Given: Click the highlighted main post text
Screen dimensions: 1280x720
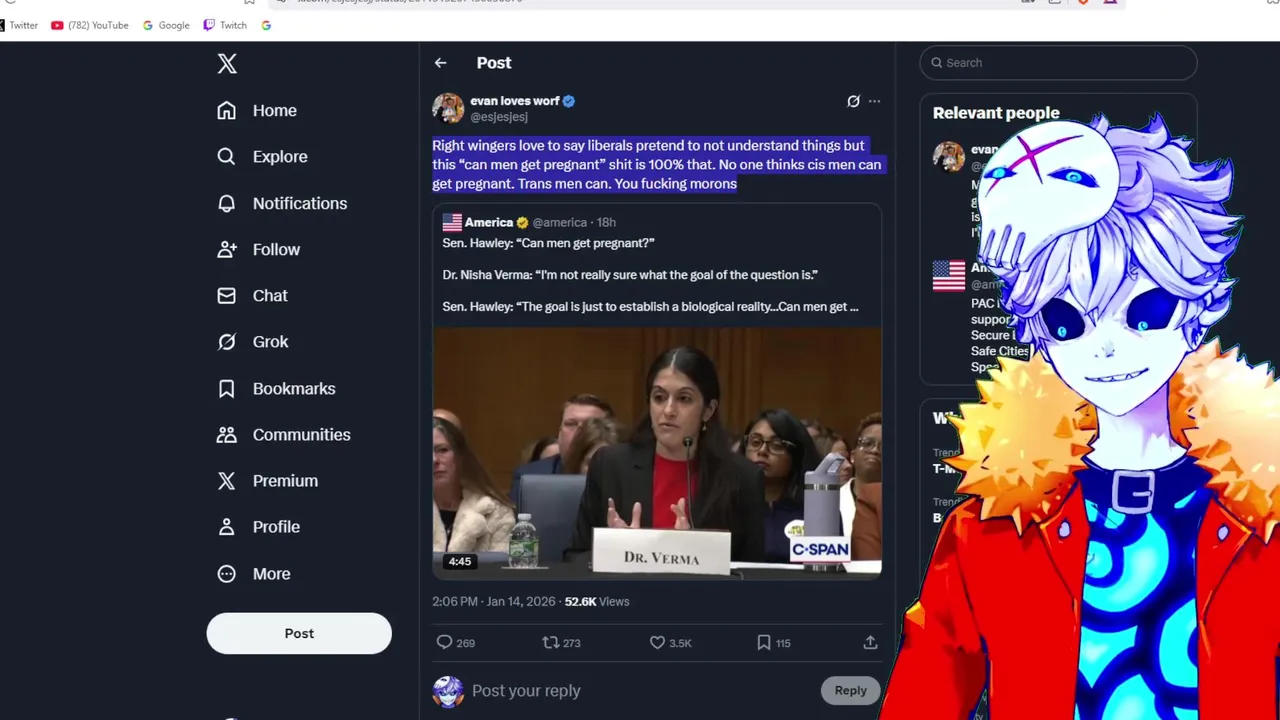Looking at the screenshot, I should pos(657,165).
